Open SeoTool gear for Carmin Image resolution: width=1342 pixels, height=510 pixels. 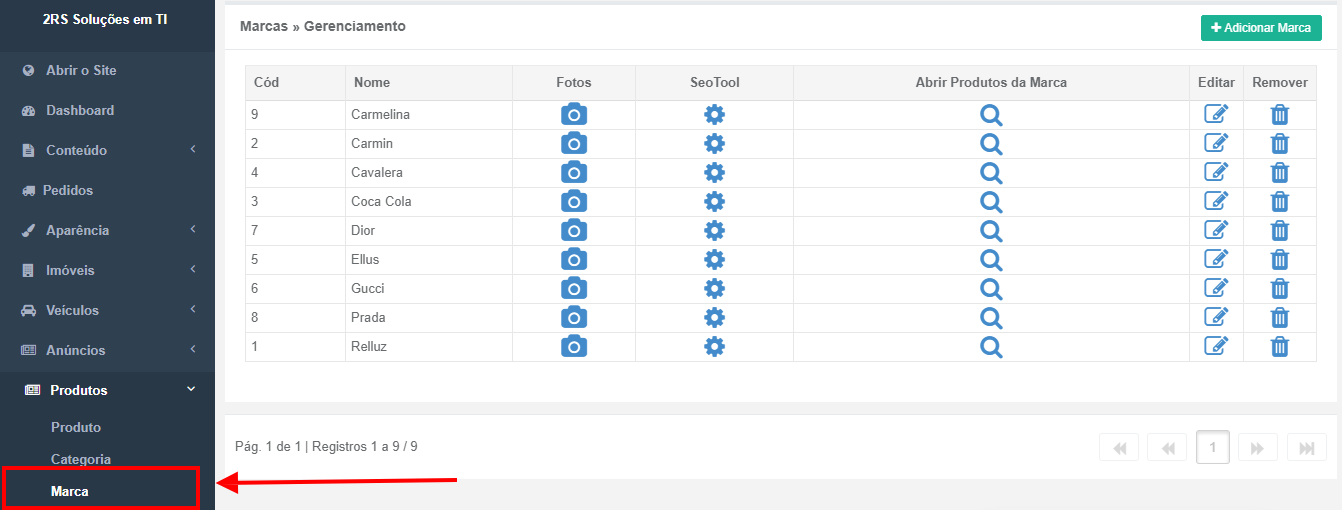(714, 143)
